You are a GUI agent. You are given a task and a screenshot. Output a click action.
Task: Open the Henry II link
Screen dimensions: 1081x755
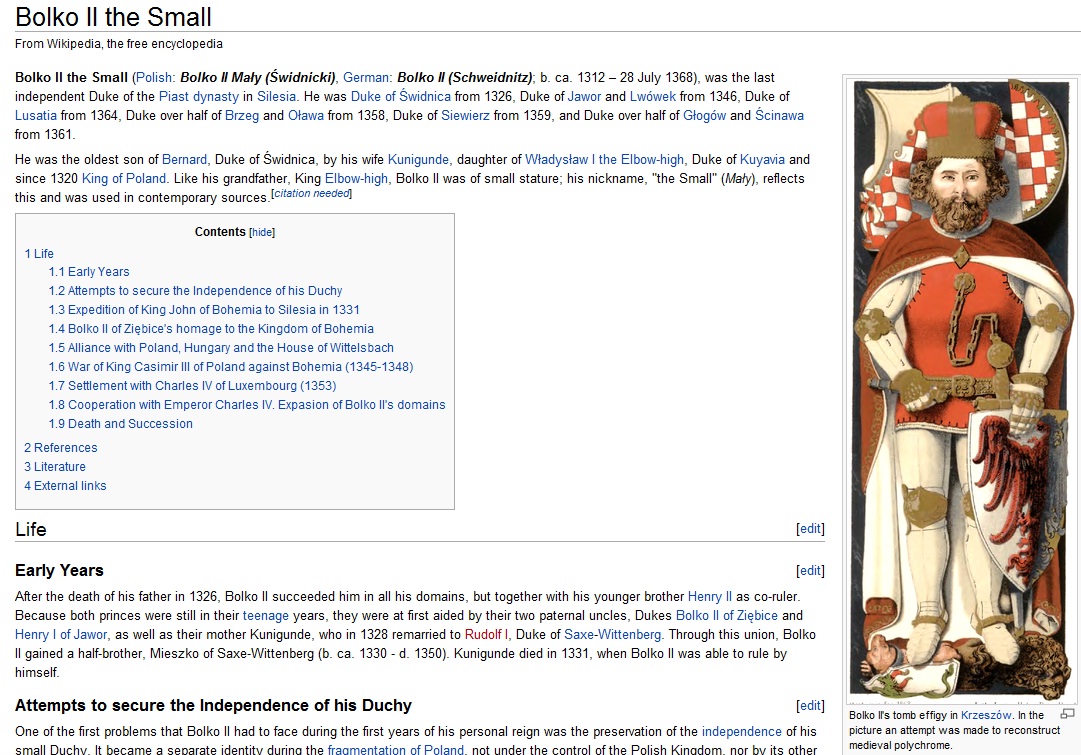pyautogui.click(x=710, y=596)
